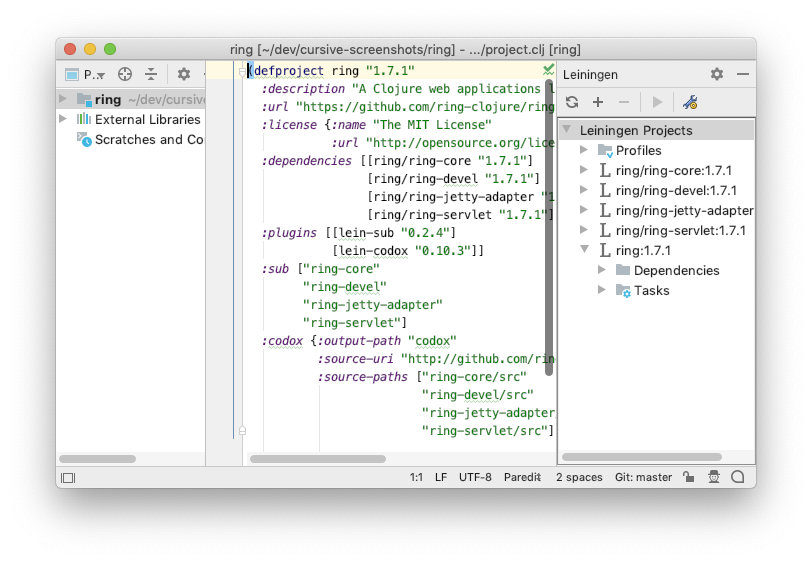Viewport: 812px width, 562px height.
Task: Click the remove project minus icon
Action: tap(624, 103)
